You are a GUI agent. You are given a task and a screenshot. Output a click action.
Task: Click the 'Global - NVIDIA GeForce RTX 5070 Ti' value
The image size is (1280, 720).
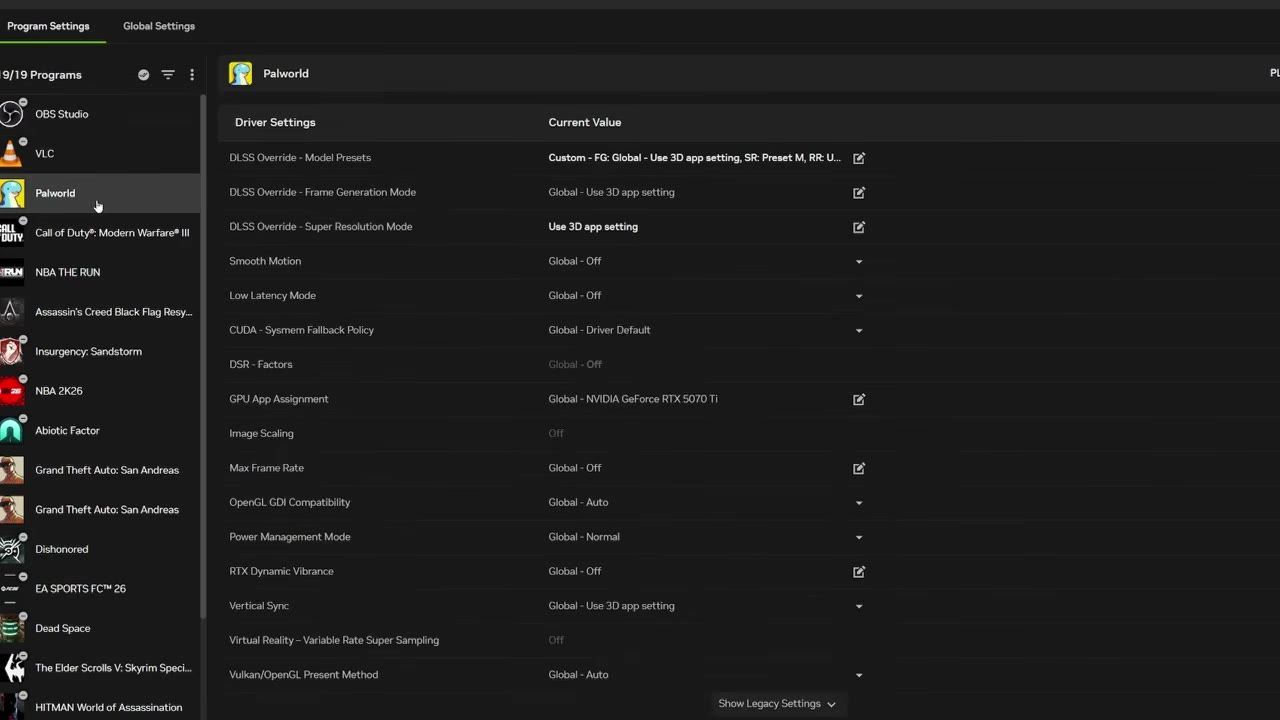click(x=633, y=399)
